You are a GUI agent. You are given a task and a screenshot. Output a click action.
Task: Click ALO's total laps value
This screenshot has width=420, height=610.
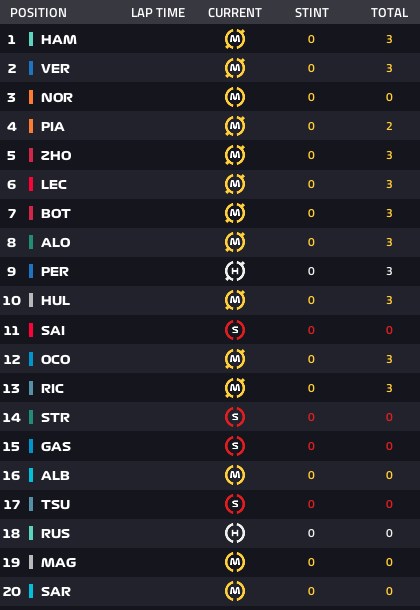(x=389, y=242)
